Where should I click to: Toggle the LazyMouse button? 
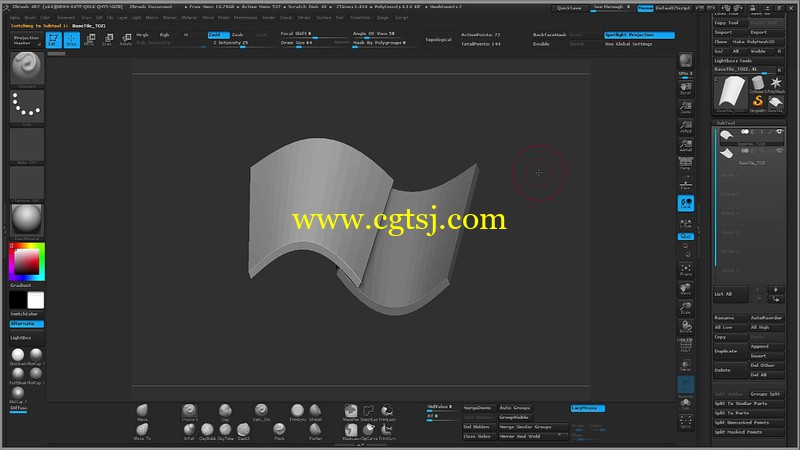coord(588,408)
